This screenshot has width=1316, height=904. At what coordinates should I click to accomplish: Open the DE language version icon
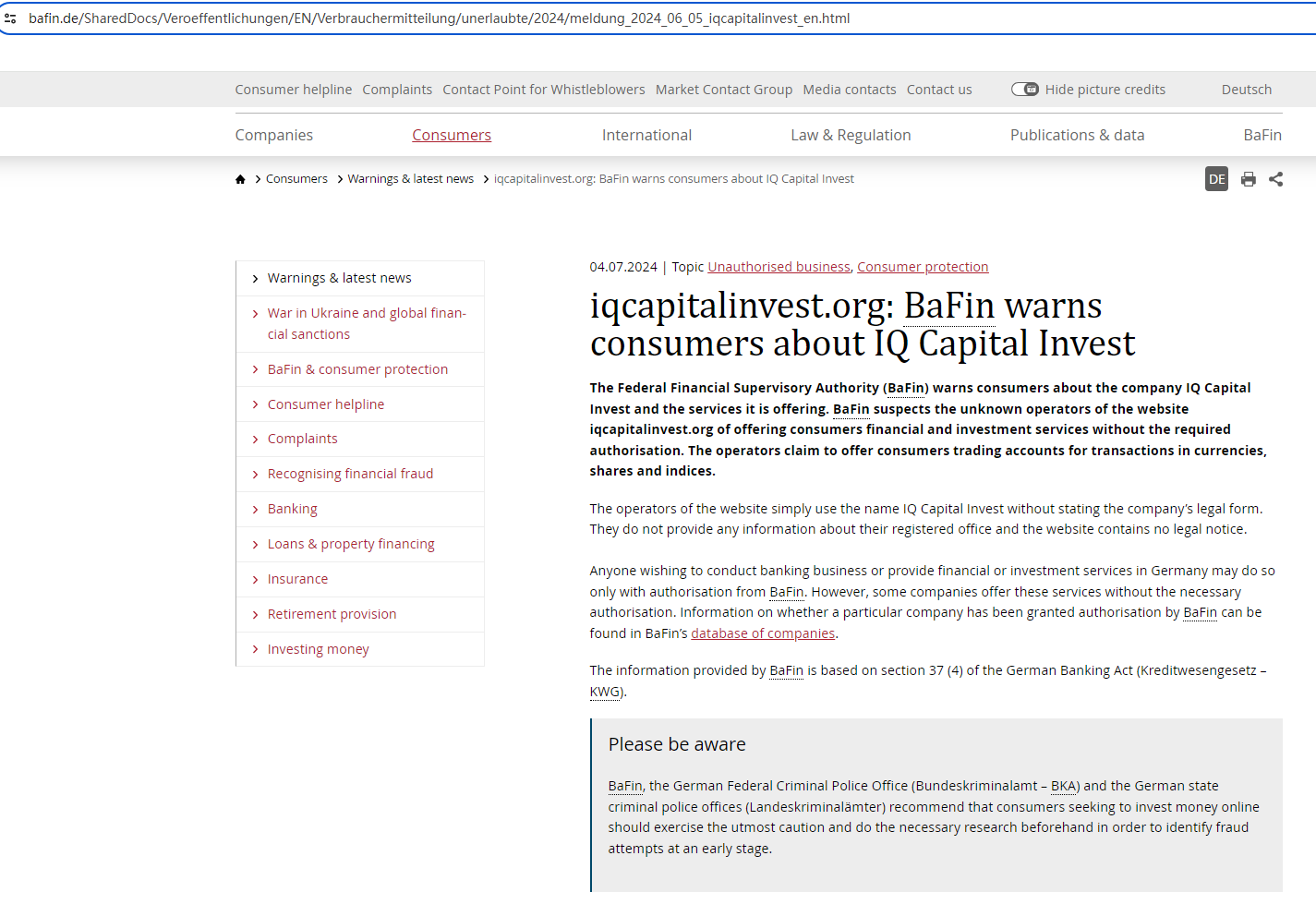[x=1217, y=179]
